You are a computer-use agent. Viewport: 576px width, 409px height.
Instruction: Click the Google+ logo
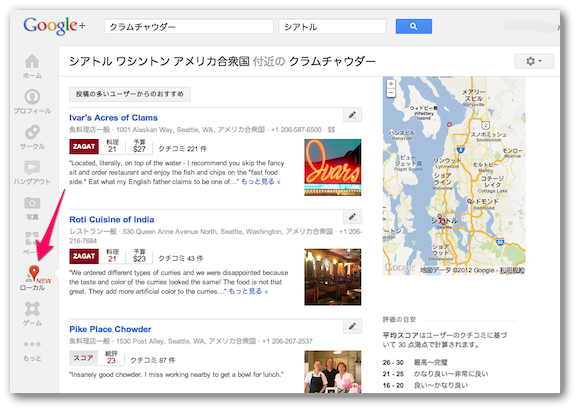click(x=54, y=26)
